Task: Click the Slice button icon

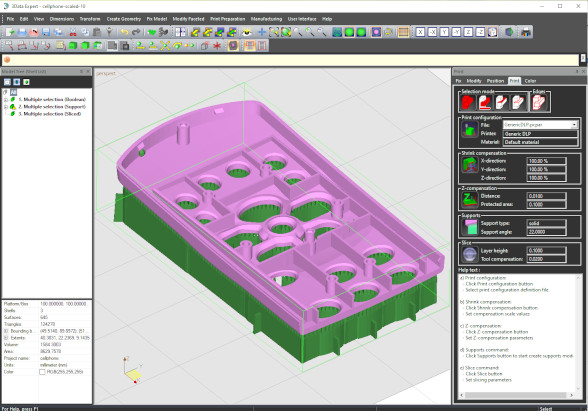Action: point(469,254)
